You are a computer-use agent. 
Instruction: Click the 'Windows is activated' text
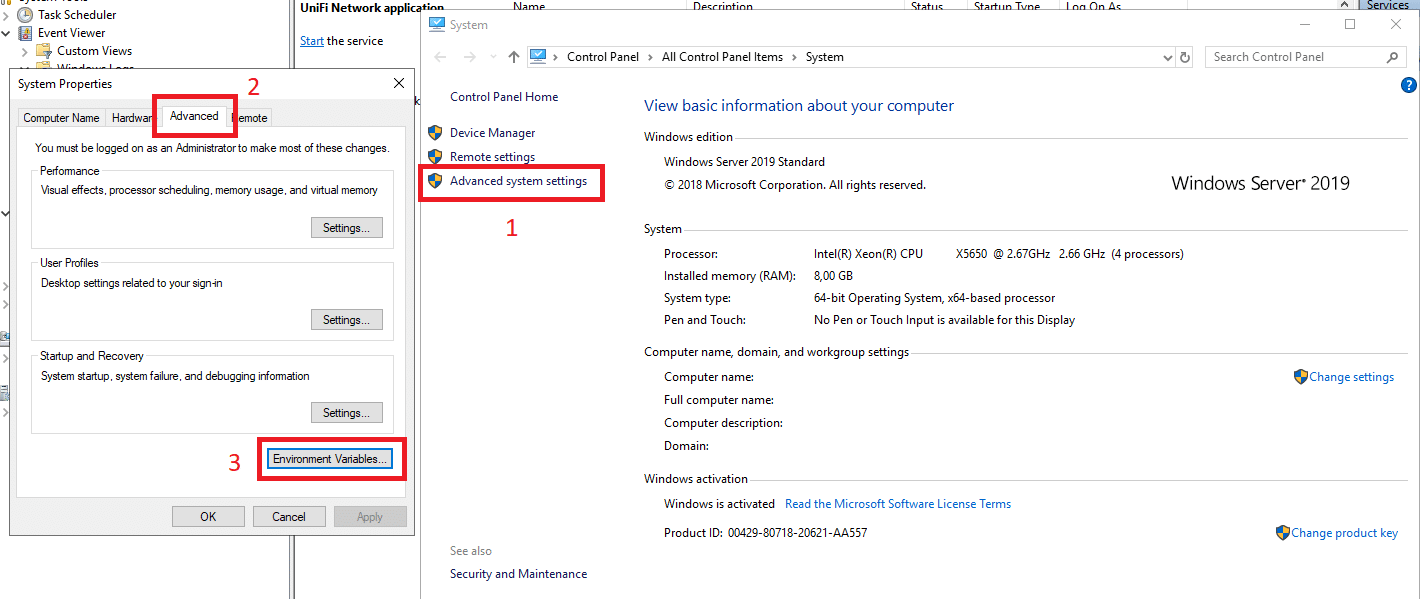tap(719, 504)
